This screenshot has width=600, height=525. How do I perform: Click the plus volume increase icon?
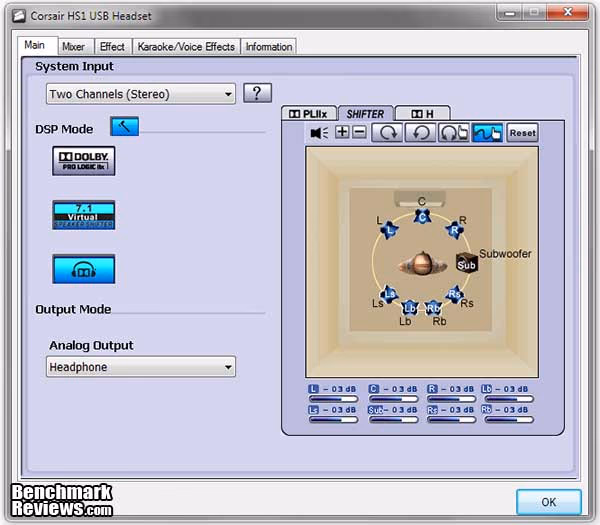tap(342, 132)
